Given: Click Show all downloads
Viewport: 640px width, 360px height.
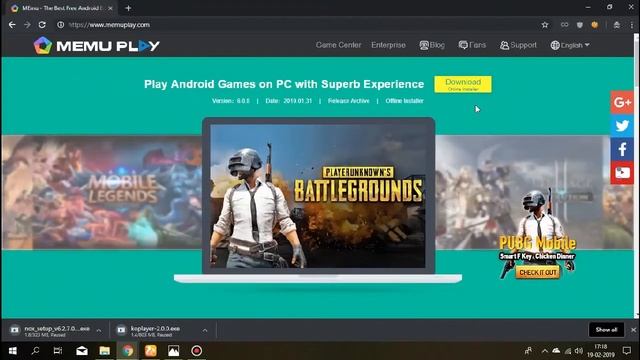Looking at the screenshot, I should coord(606,330).
